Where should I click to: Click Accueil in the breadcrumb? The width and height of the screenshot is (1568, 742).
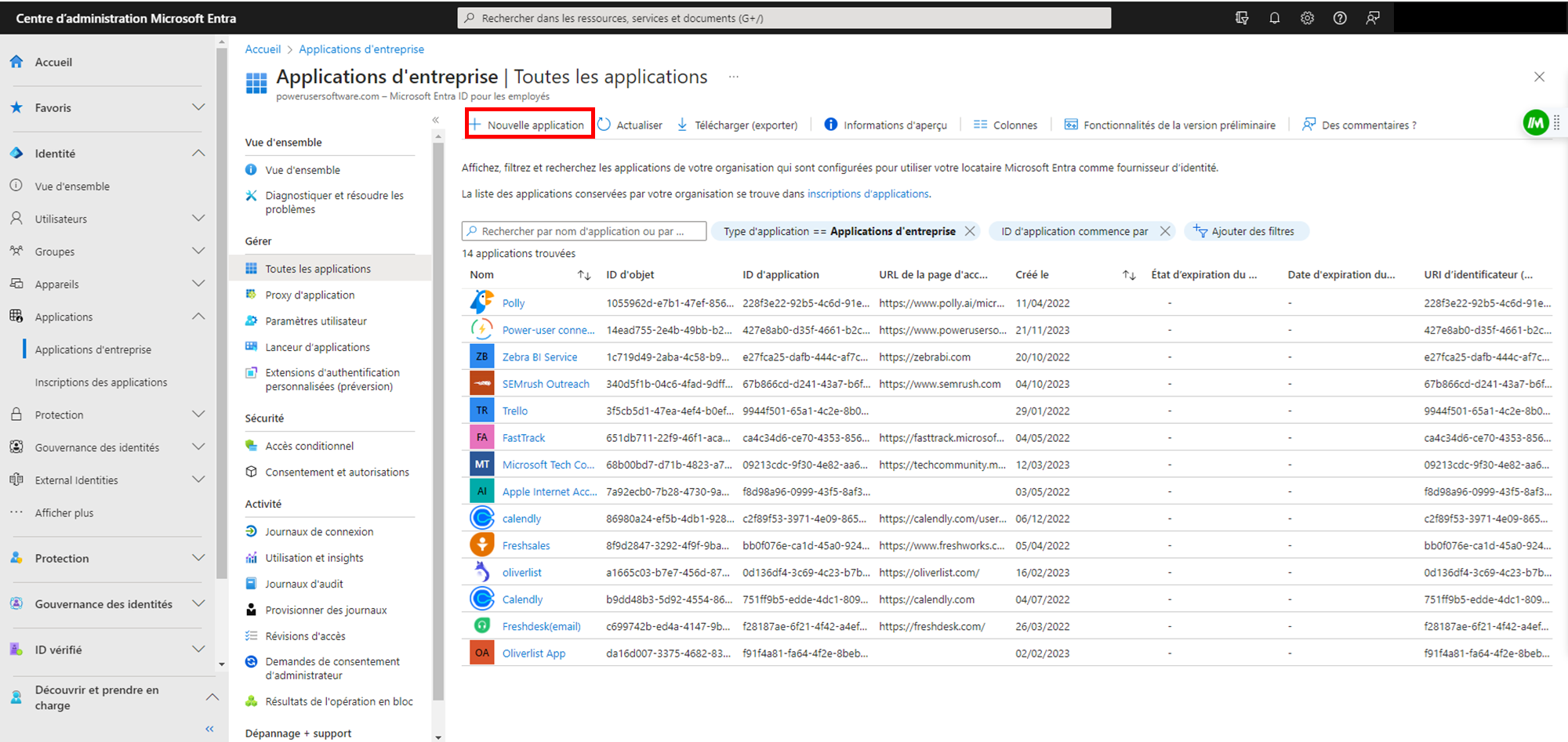[x=263, y=49]
